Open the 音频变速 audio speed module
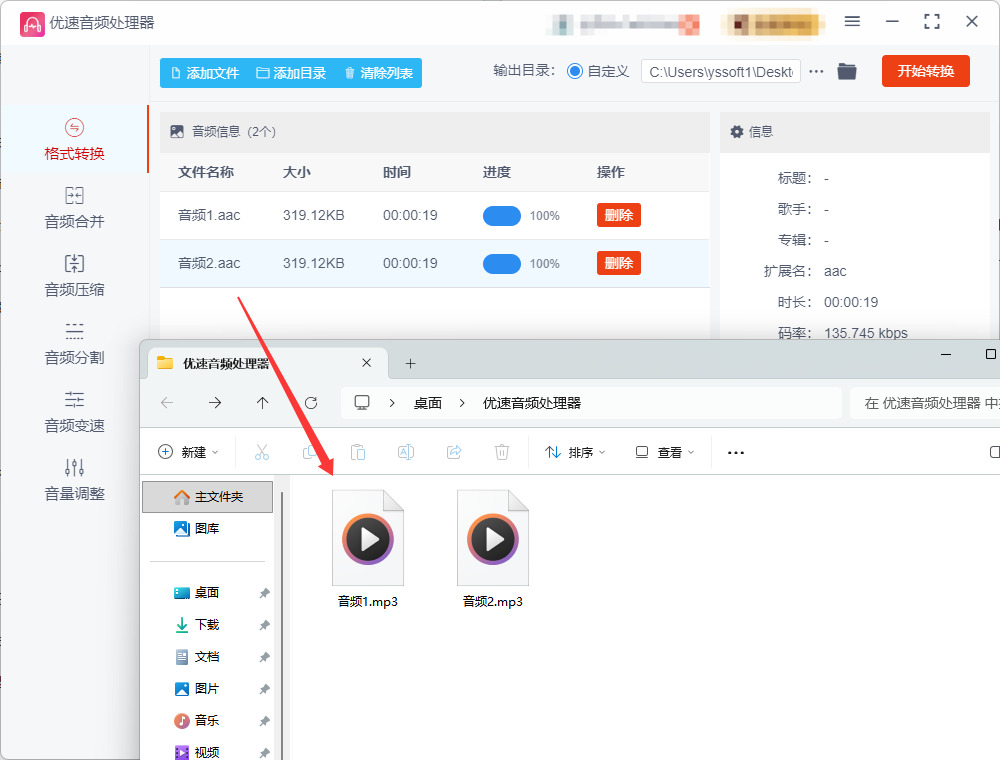1000x760 pixels. pyautogui.click(x=74, y=412)
